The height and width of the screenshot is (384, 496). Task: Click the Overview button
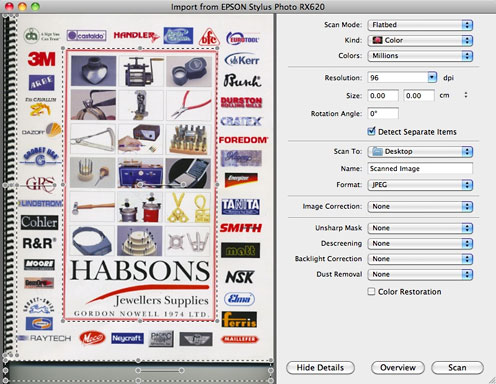(x=398, y=368)
